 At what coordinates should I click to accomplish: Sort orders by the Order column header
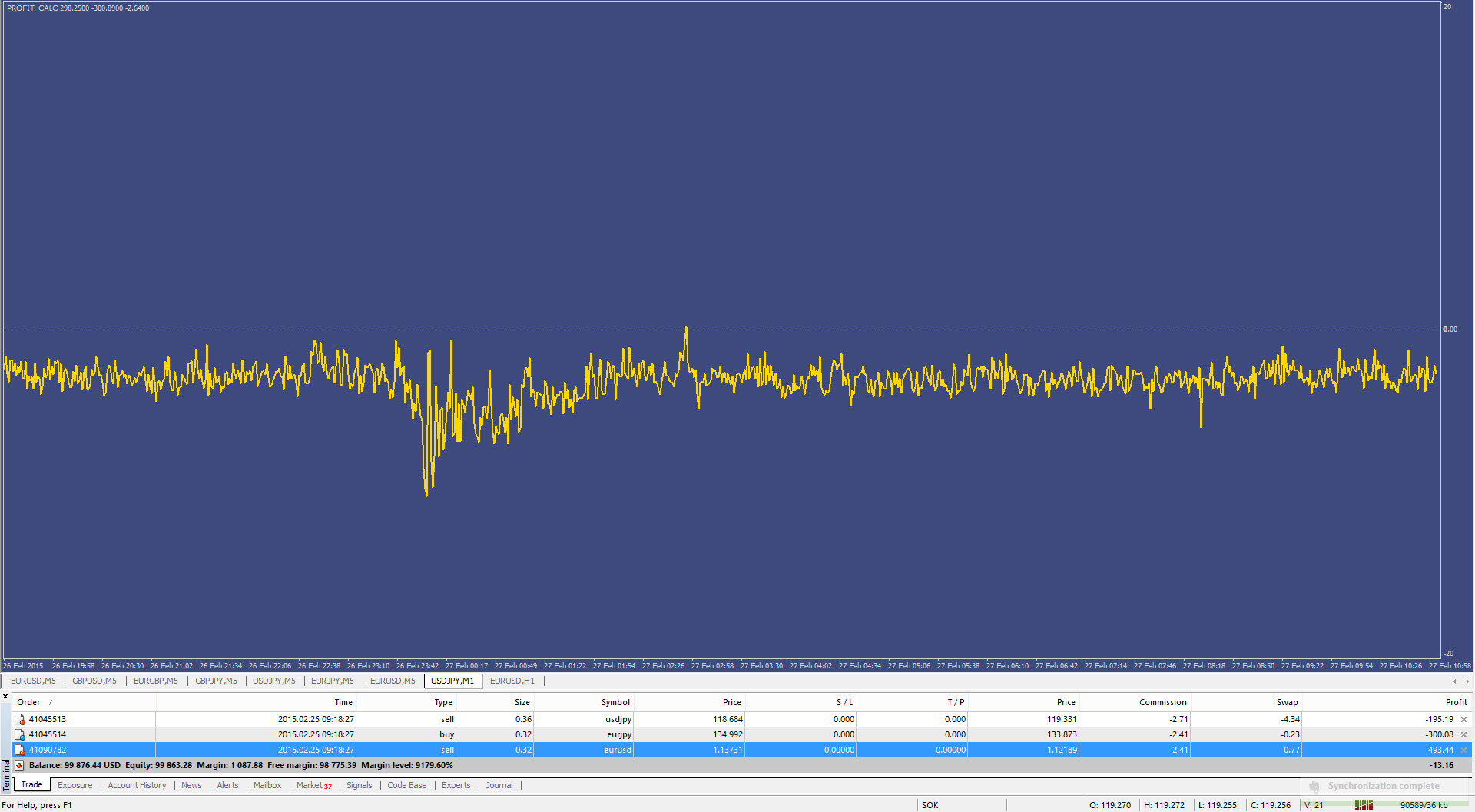29,702
